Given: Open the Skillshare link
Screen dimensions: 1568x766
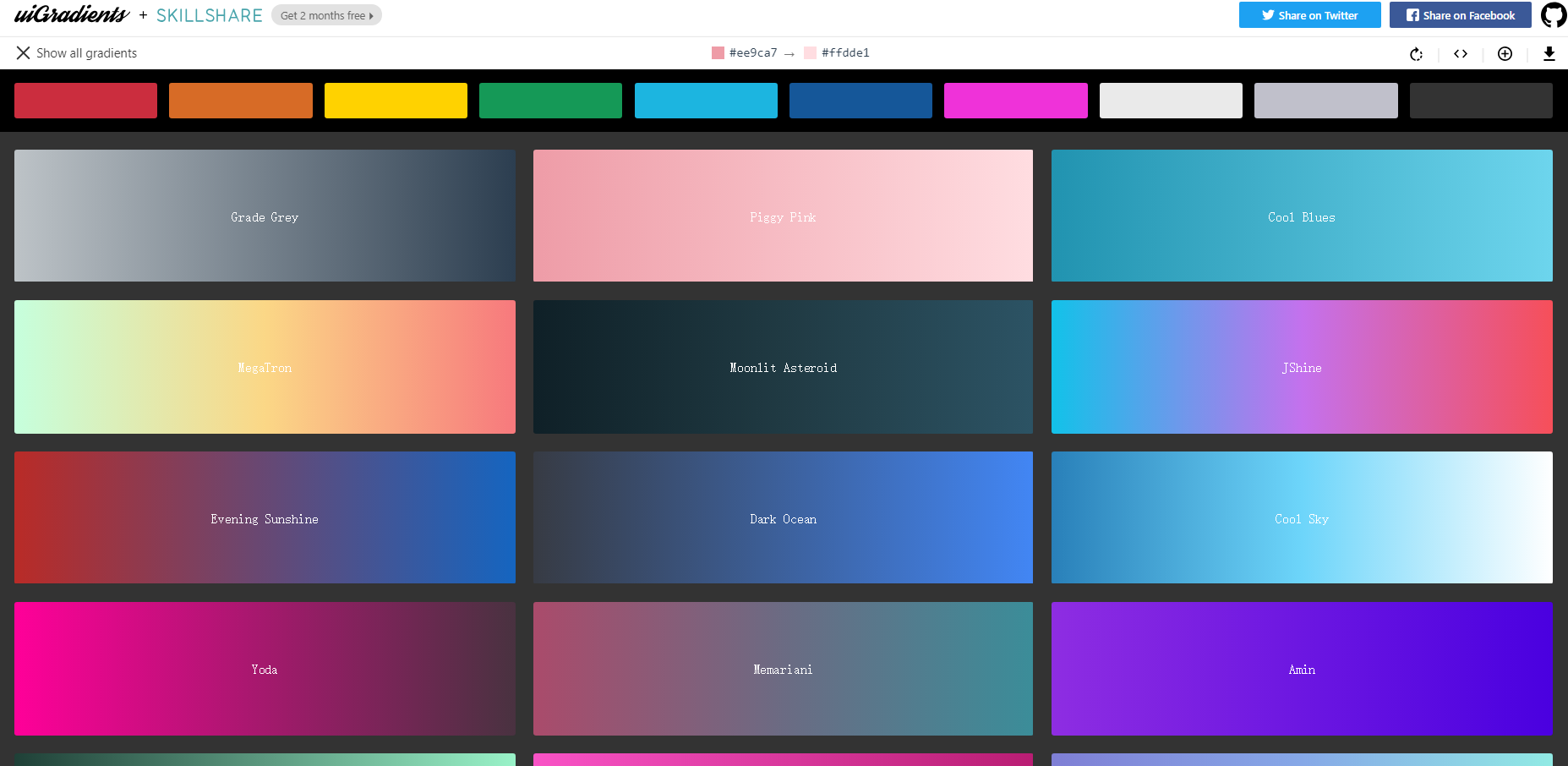Looking at the screenshot, I should tap(209, 15).
